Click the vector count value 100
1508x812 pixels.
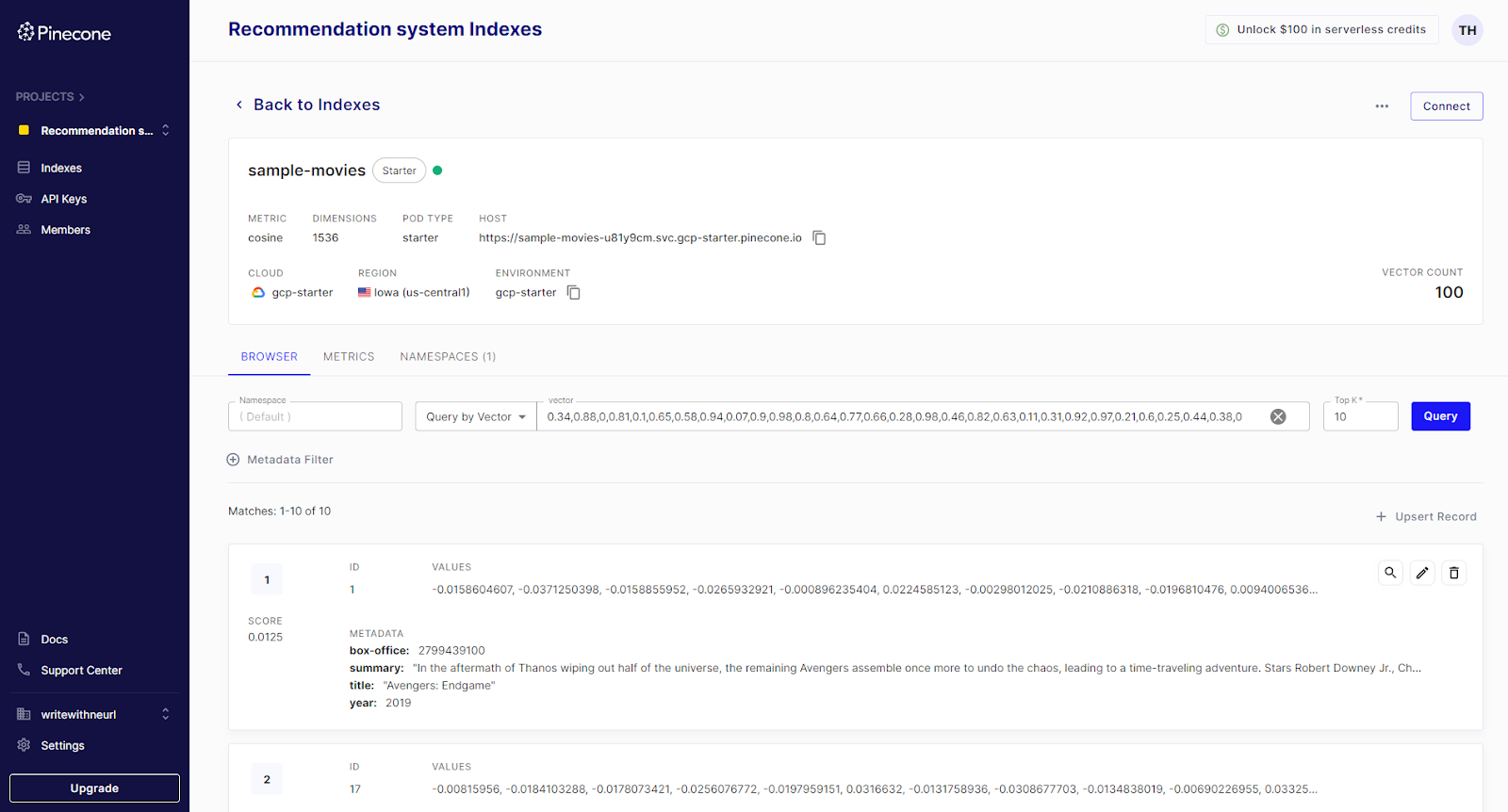pos(1449,292)
